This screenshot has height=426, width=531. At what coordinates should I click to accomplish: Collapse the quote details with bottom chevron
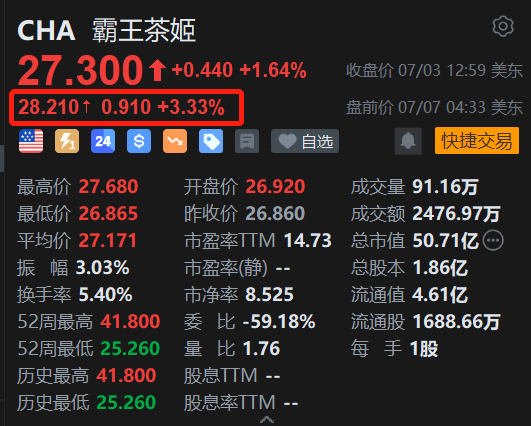(x=267, y=420)
